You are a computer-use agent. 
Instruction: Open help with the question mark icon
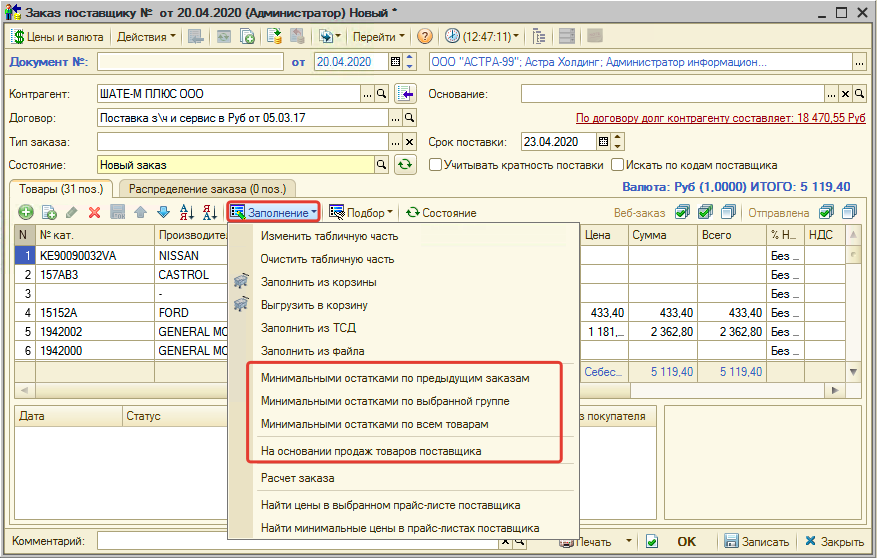(x=425, y=37)
